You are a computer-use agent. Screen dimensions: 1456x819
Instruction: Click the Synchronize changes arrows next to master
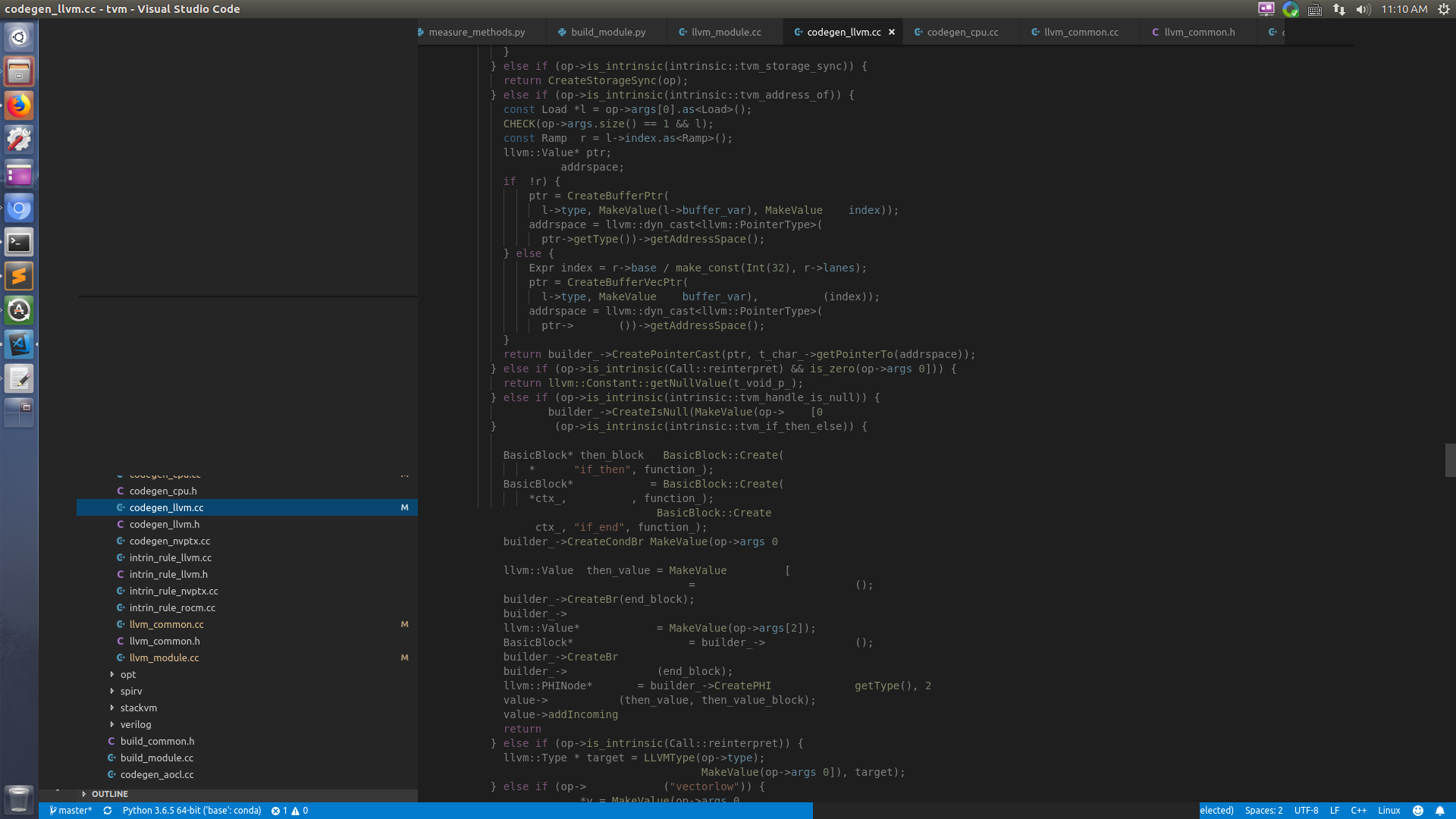[107, 811]
